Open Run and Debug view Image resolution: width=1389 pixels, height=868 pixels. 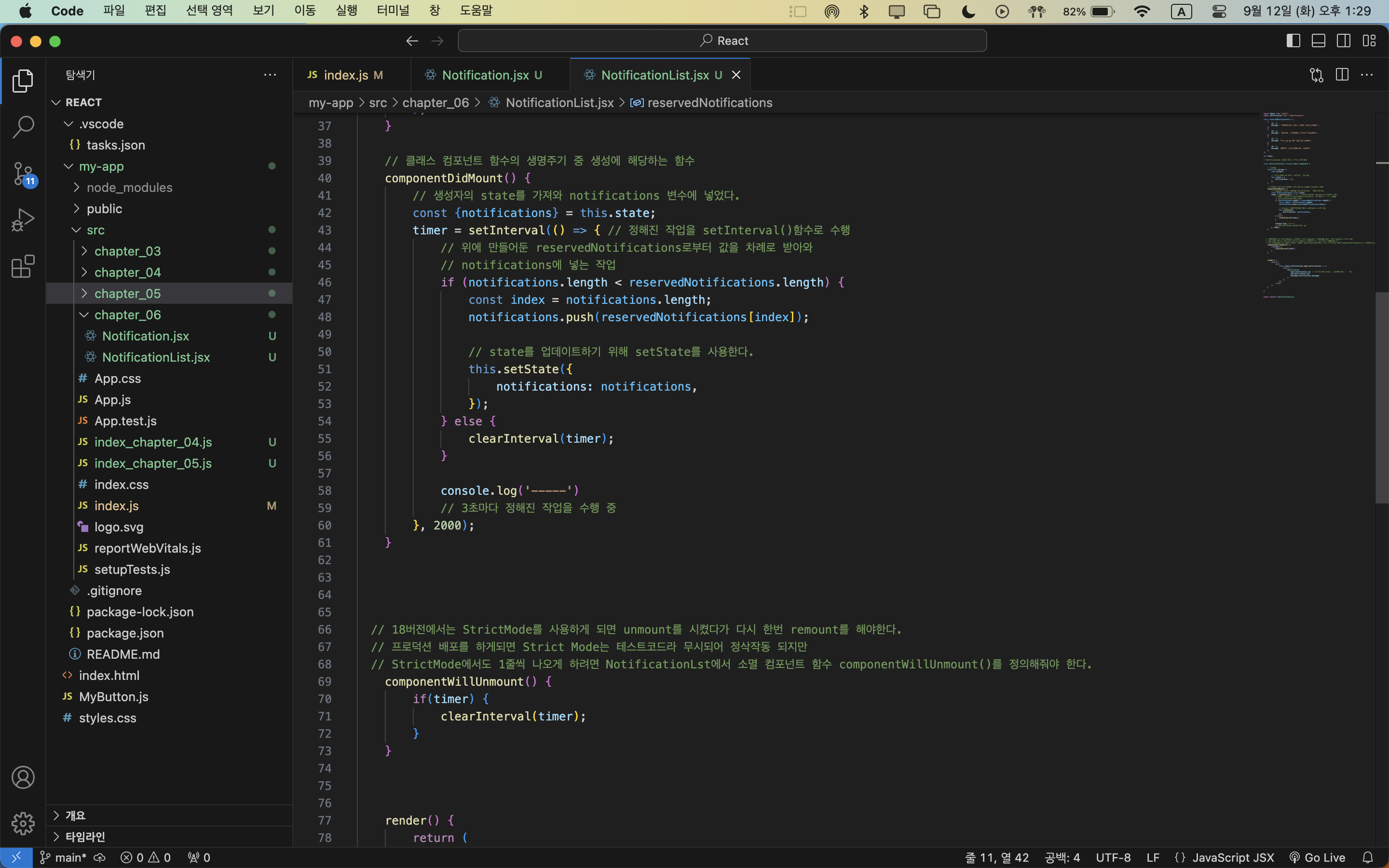click(23, 220)
